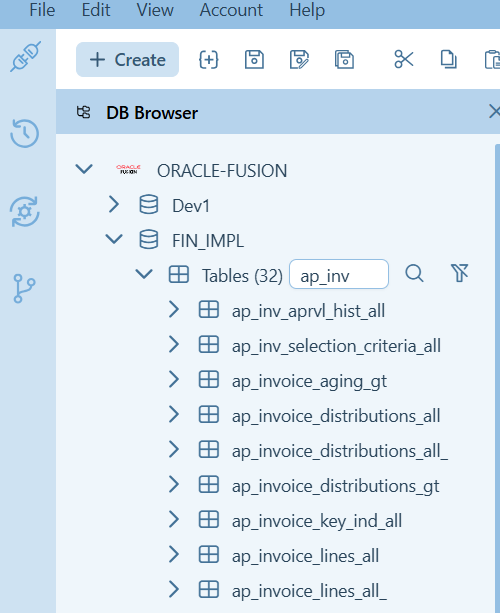Image resolution: width=500 pixels, height=613 pixels.
Task: Click table icon of ap_invoice_key_ind_all
Action: click(x=209, y=520)
